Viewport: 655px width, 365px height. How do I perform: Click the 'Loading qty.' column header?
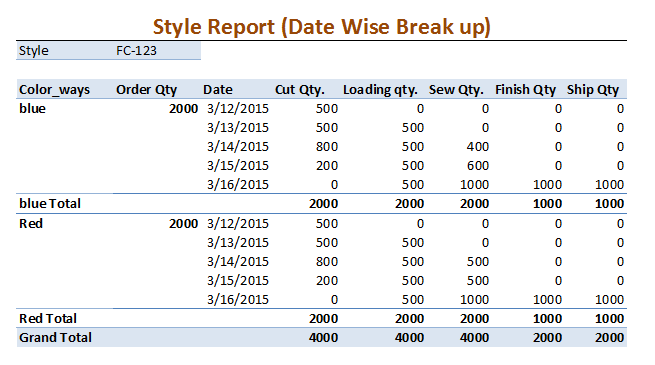380,90
